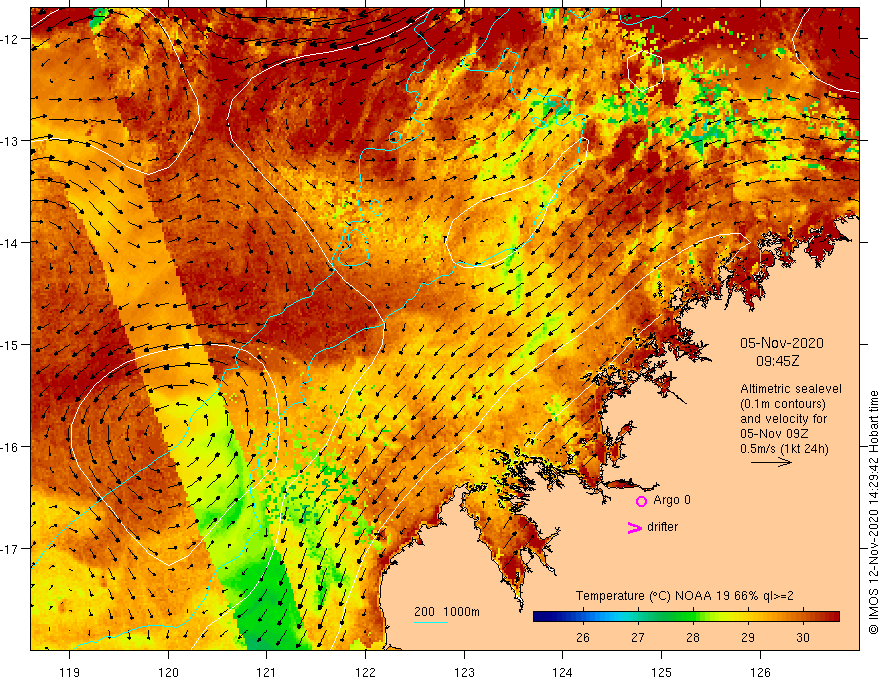Click the longitude axis label 122
Image resolution: width=880 pixels, height=680 pixels.
click(365, 672)
